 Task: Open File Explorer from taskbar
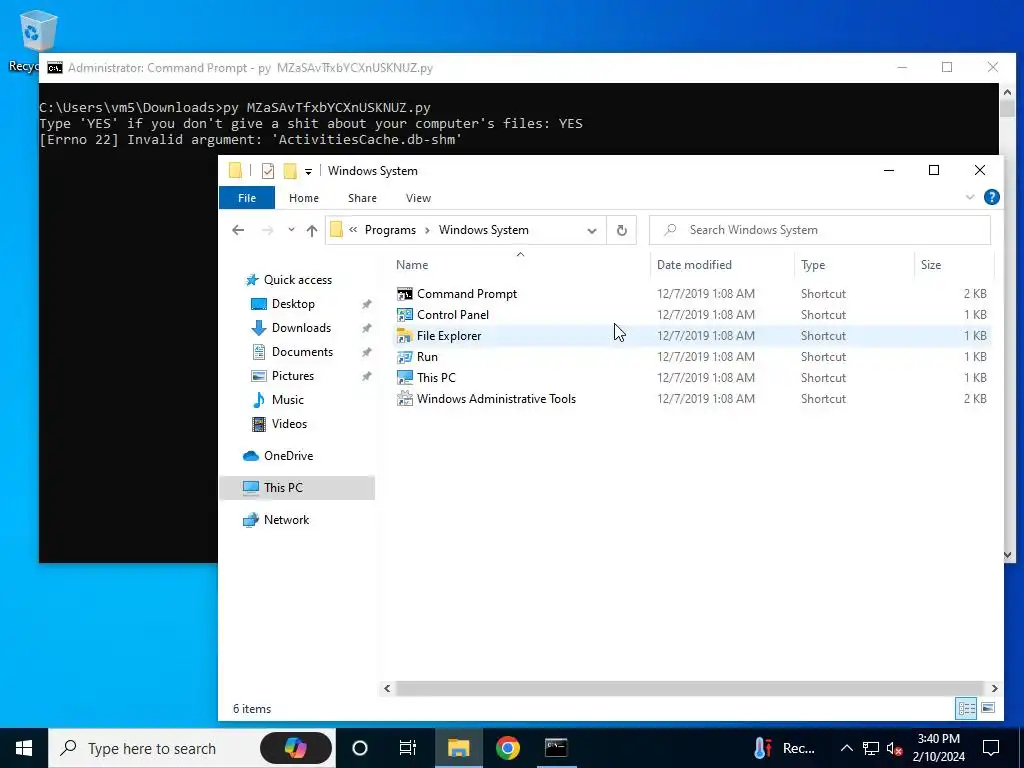[x=458, y=748]
